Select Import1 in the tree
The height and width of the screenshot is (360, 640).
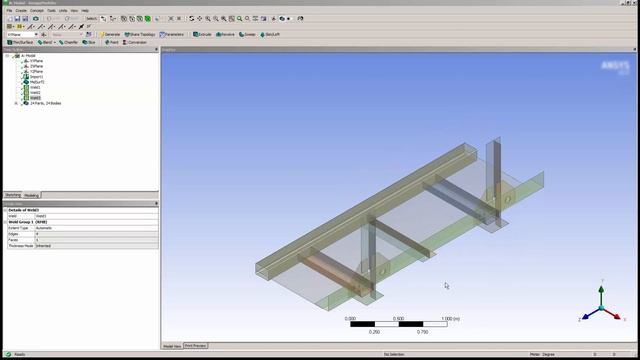(36, 77)
